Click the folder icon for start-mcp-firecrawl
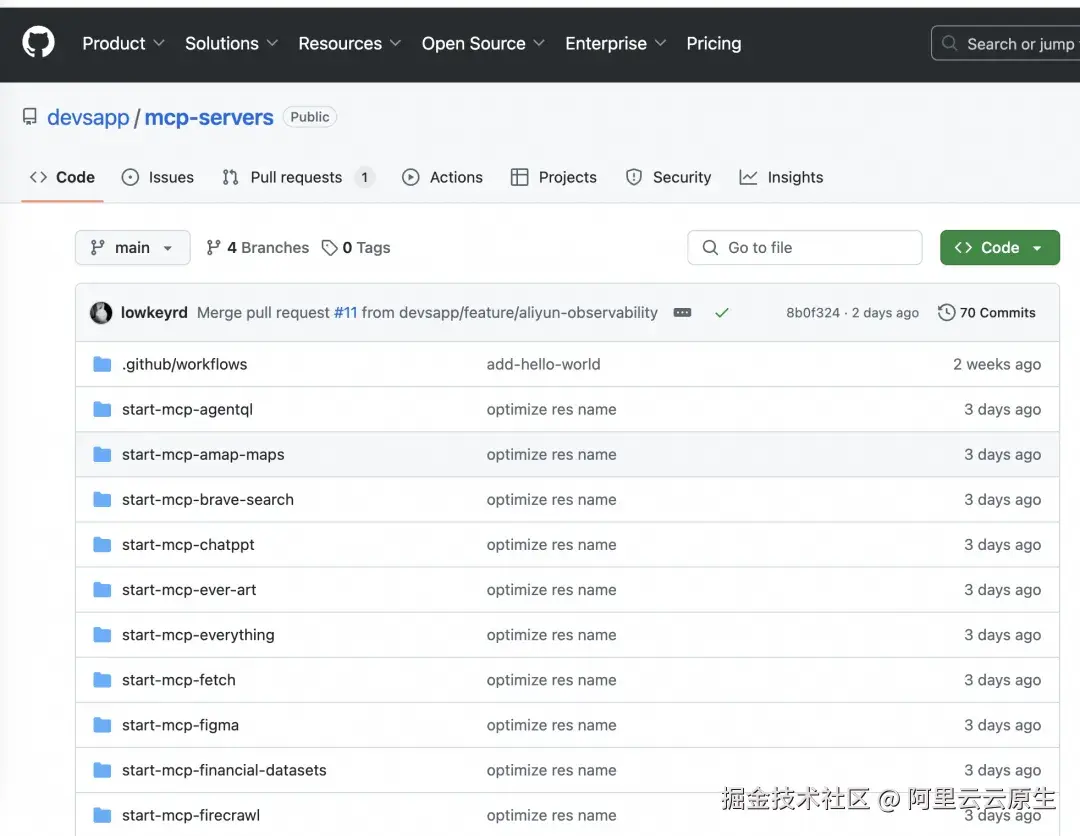Image resolution: width=1080 pixels, height=836 pixels. [102, 815]
